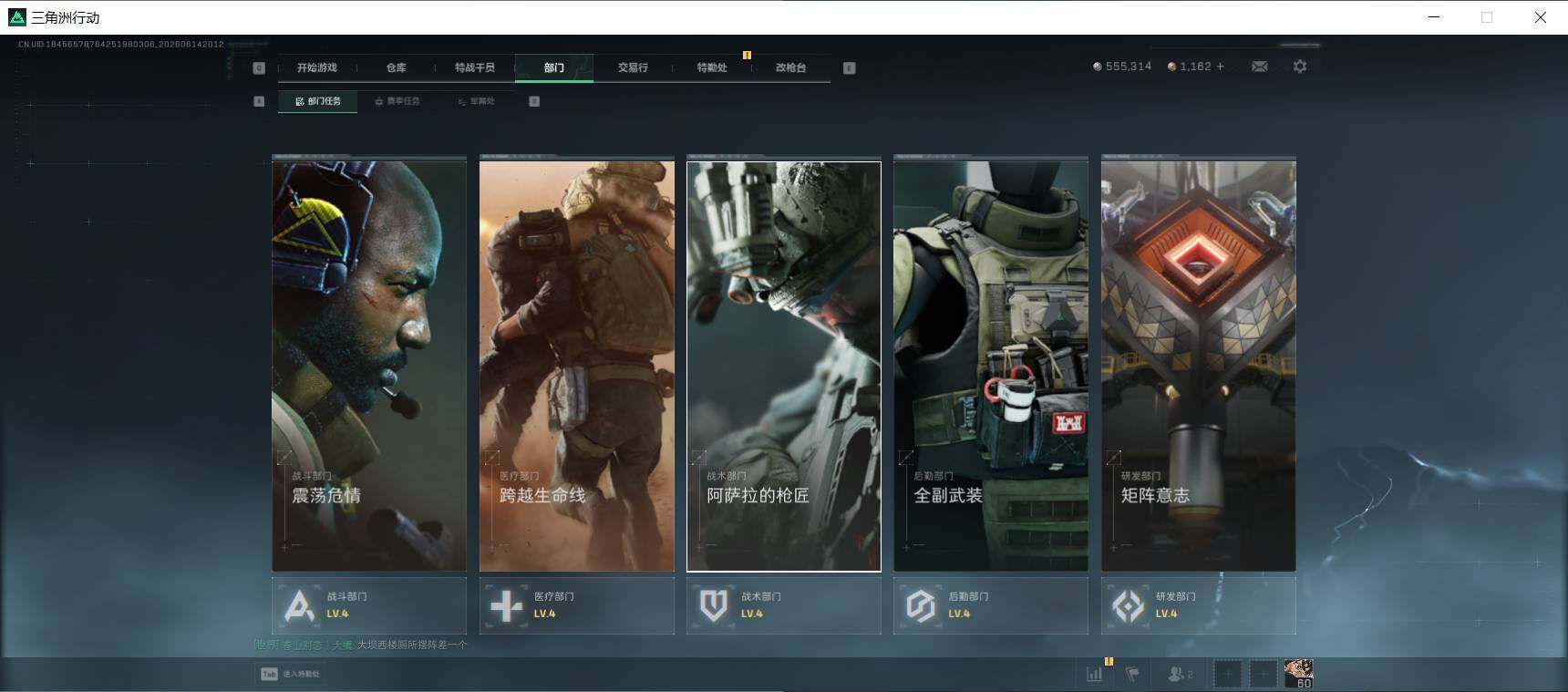Click the expand arrow icon on 矩阵意志 card
This screenshot has width=1568, height=692.
1114,457
